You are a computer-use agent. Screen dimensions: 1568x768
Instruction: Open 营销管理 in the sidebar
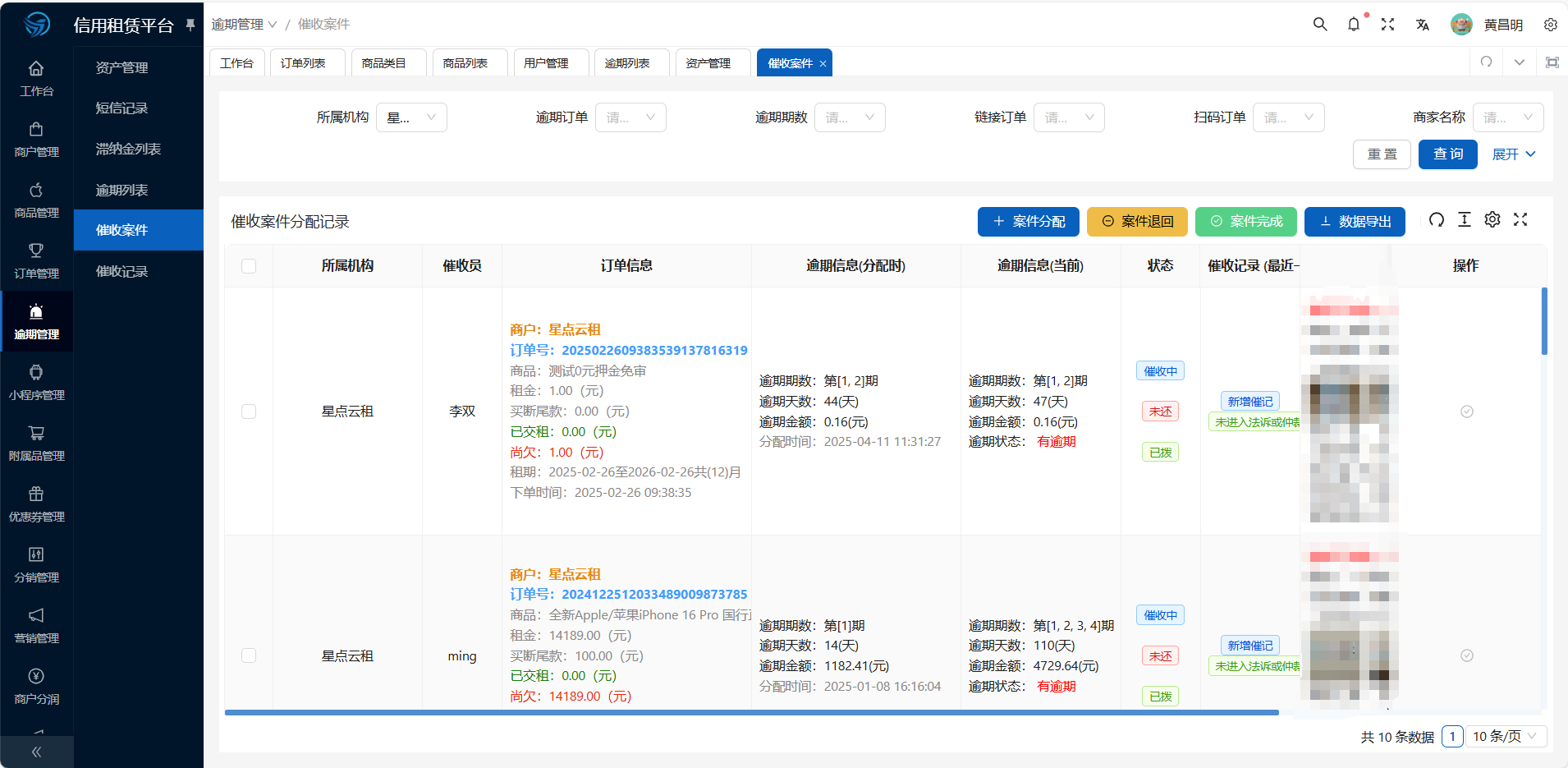point(36,626)
